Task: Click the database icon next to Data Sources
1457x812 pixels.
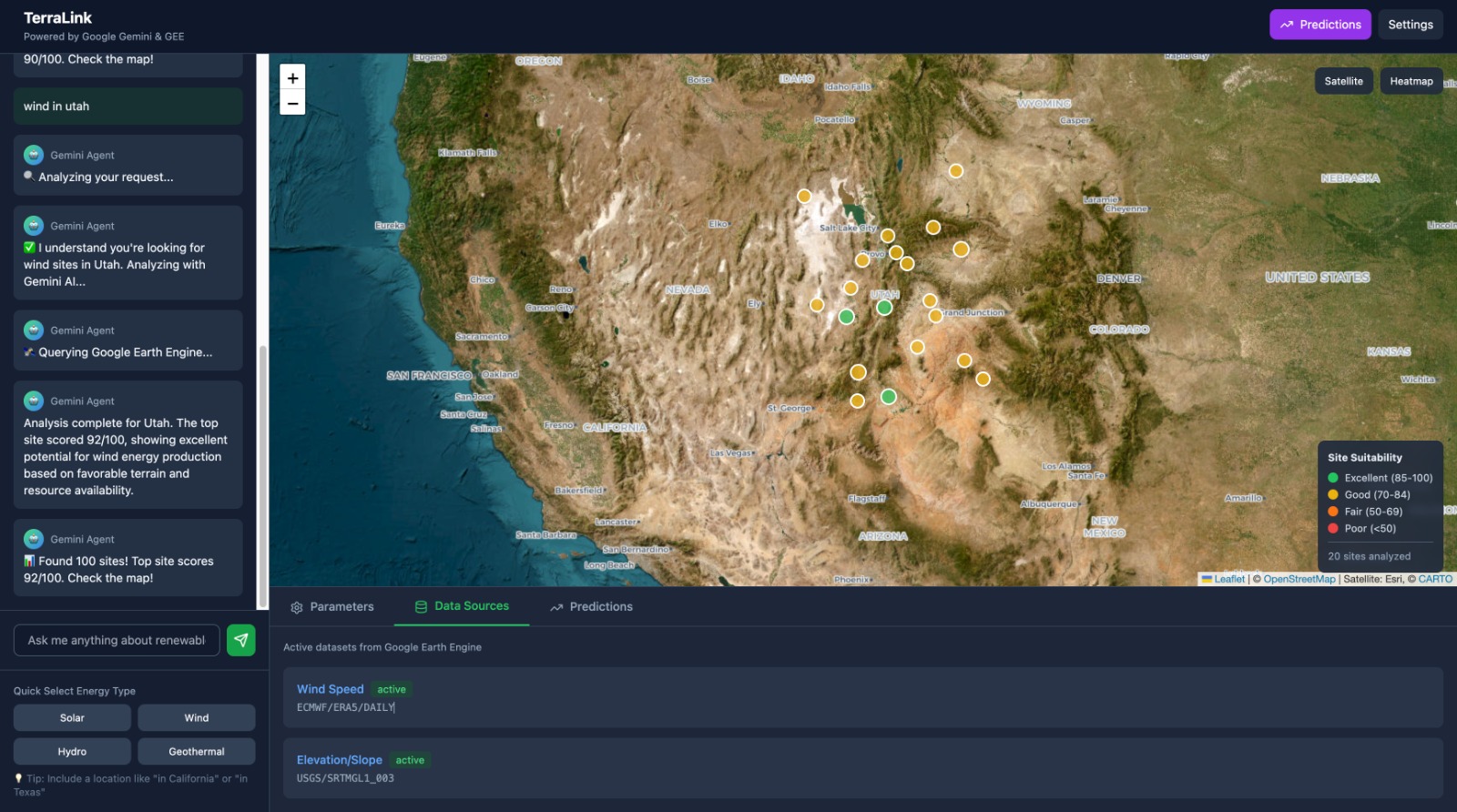Action: tap(421, 606)
